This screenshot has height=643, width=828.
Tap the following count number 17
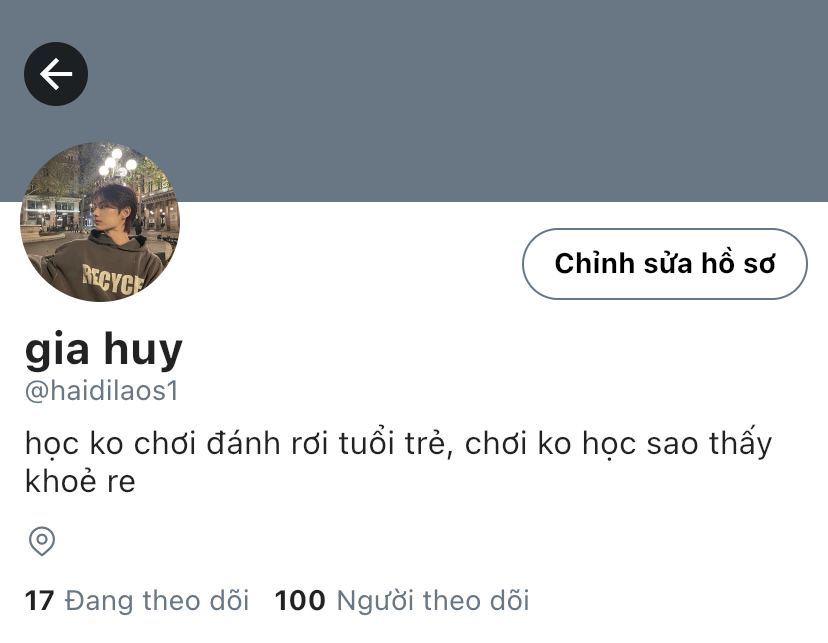point(39,601)
